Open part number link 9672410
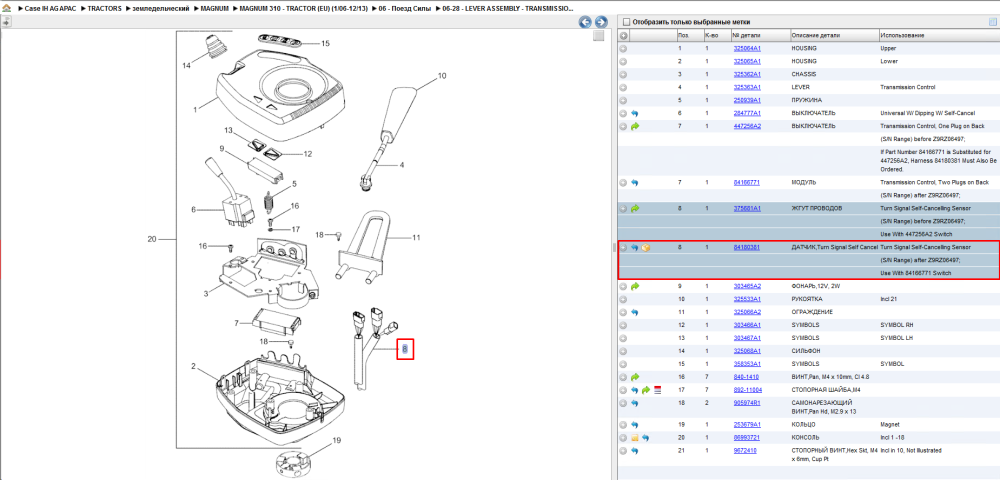Screen dimensions: 1000x480 click(x=745, y=451)
